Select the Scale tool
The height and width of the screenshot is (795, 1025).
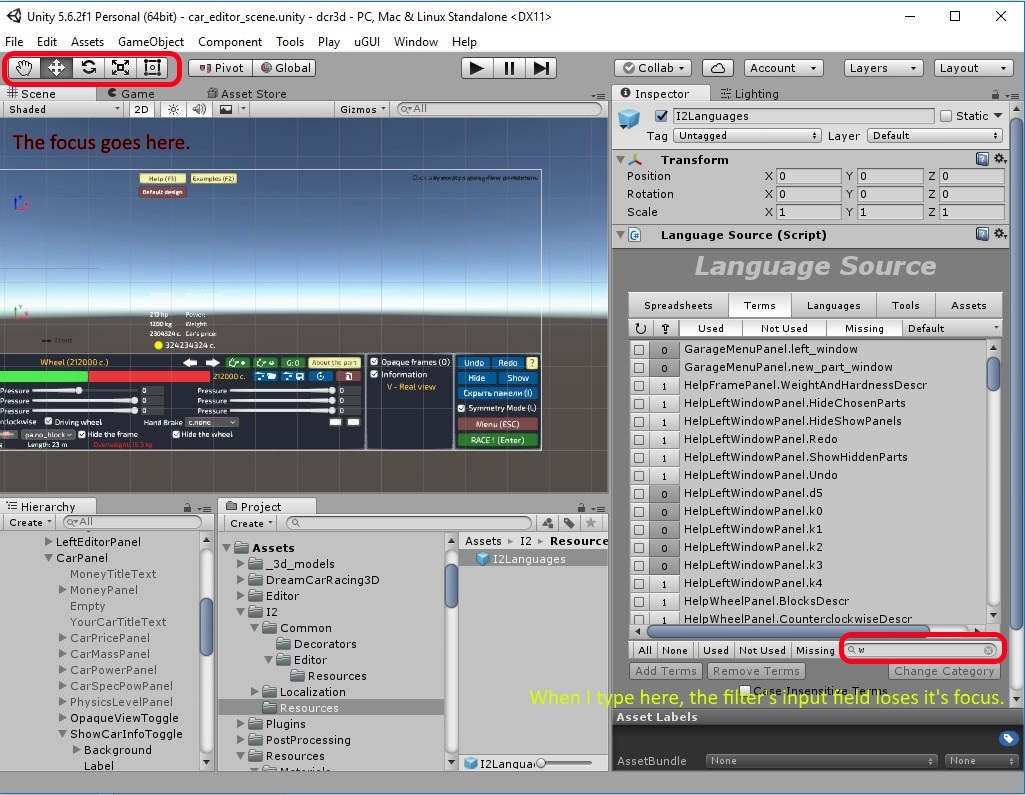[x=120, y=68]
